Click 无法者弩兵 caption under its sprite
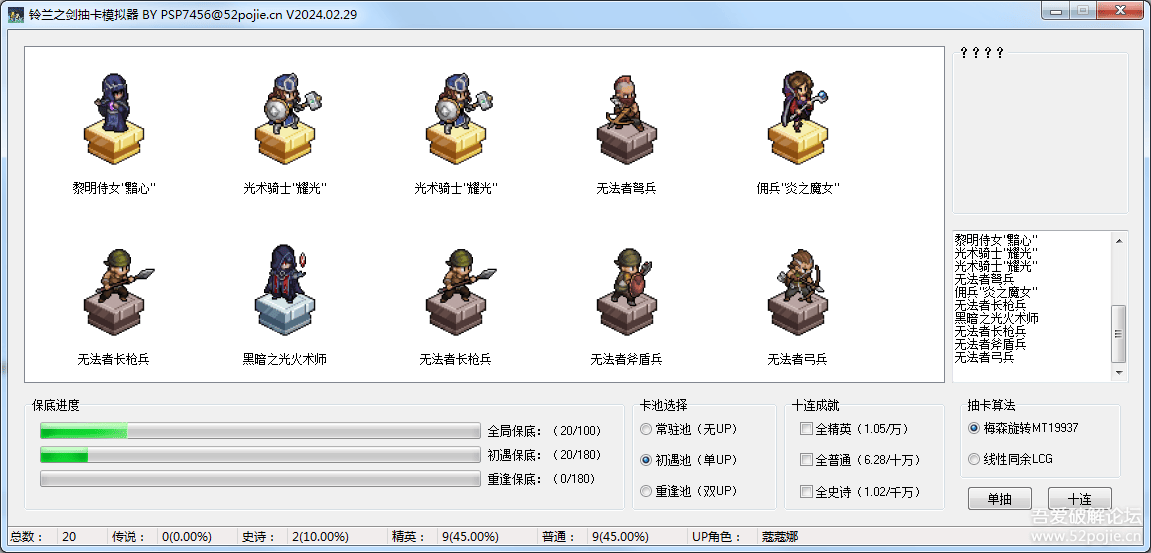The height and width of the screenshot is (553, 1151). click(x=626, y=188)
